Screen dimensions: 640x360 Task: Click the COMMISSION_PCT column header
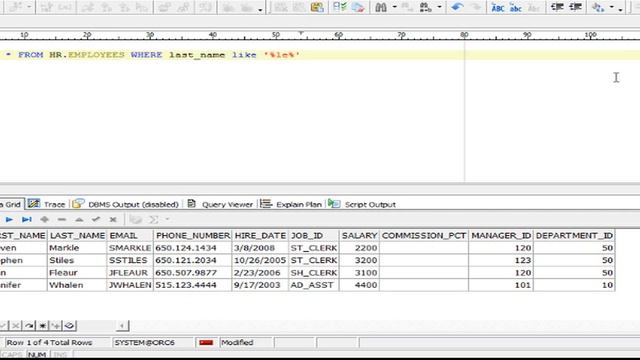click(424, 236)
